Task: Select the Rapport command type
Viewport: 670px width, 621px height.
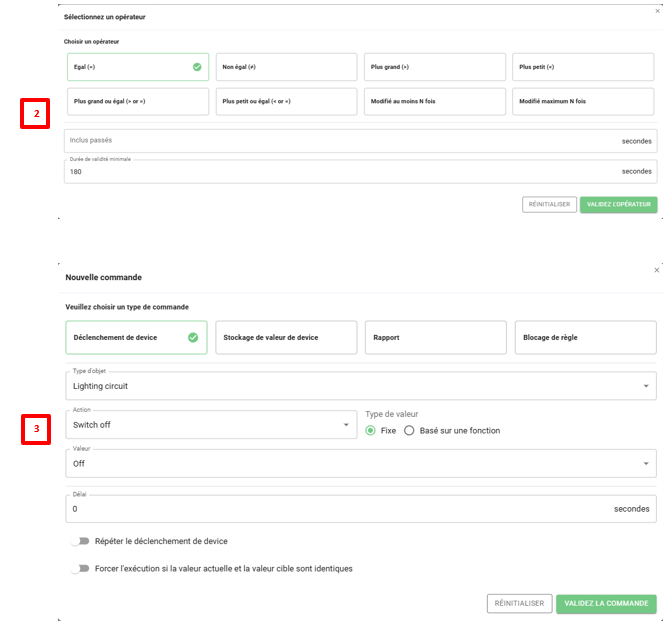Action: tap(435, 338)
